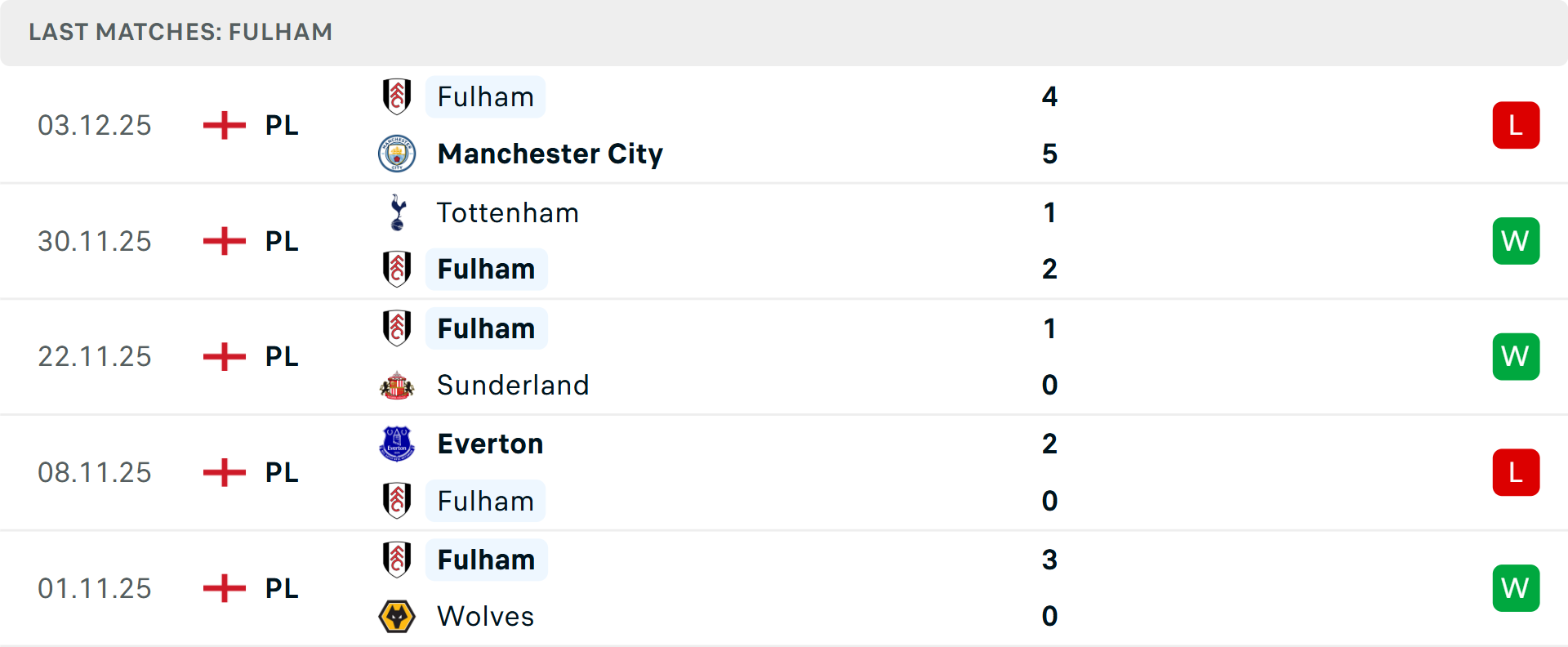The width and height of the screenshot is (1568, 647).
Task: Open the Fulham team link in the Tottenham match
Action: pyautogui.click(x=486, y=269)
